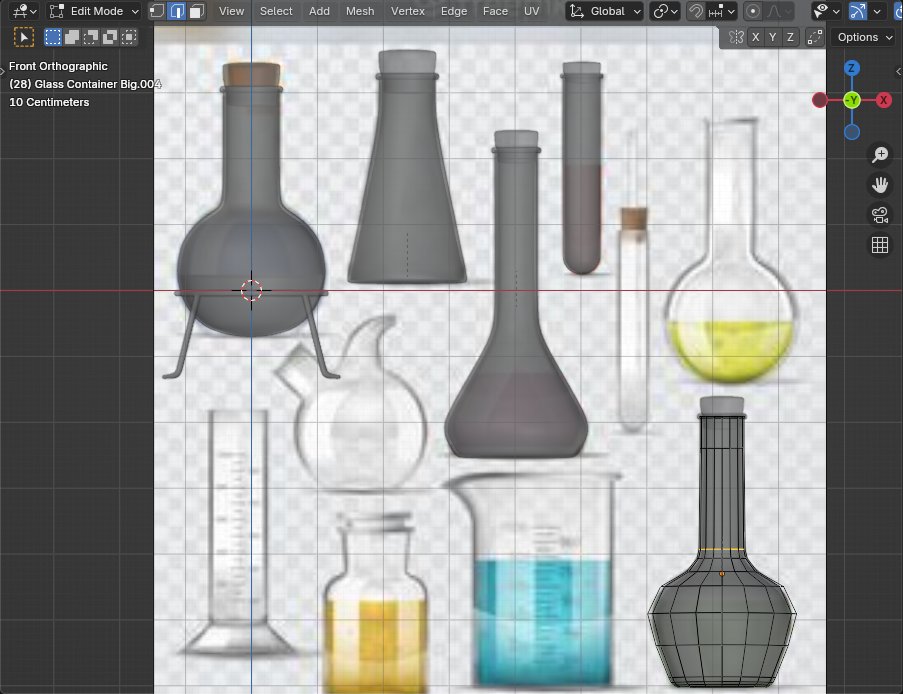This screenshot has width=903, height=694.
Task: Click the green Y sphere on the navigation gizmo
Action: click(851, 100)
